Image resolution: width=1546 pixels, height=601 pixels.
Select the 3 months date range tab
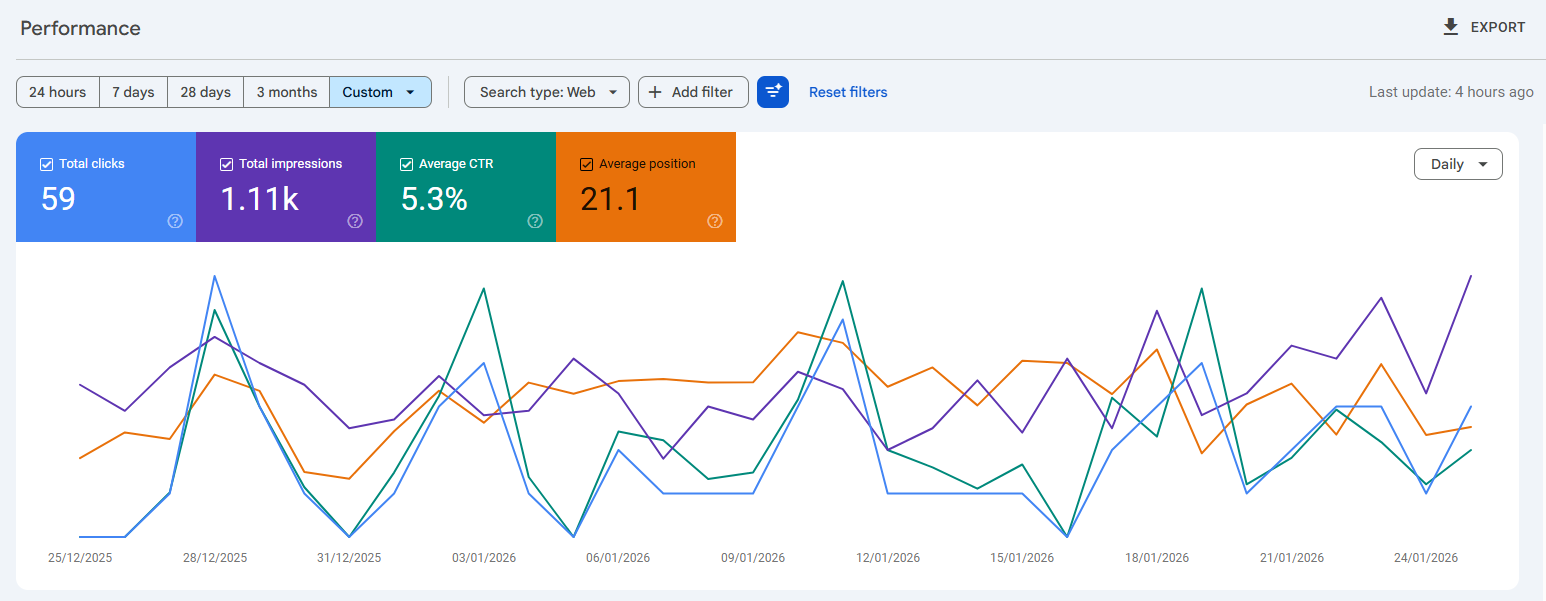286,91
